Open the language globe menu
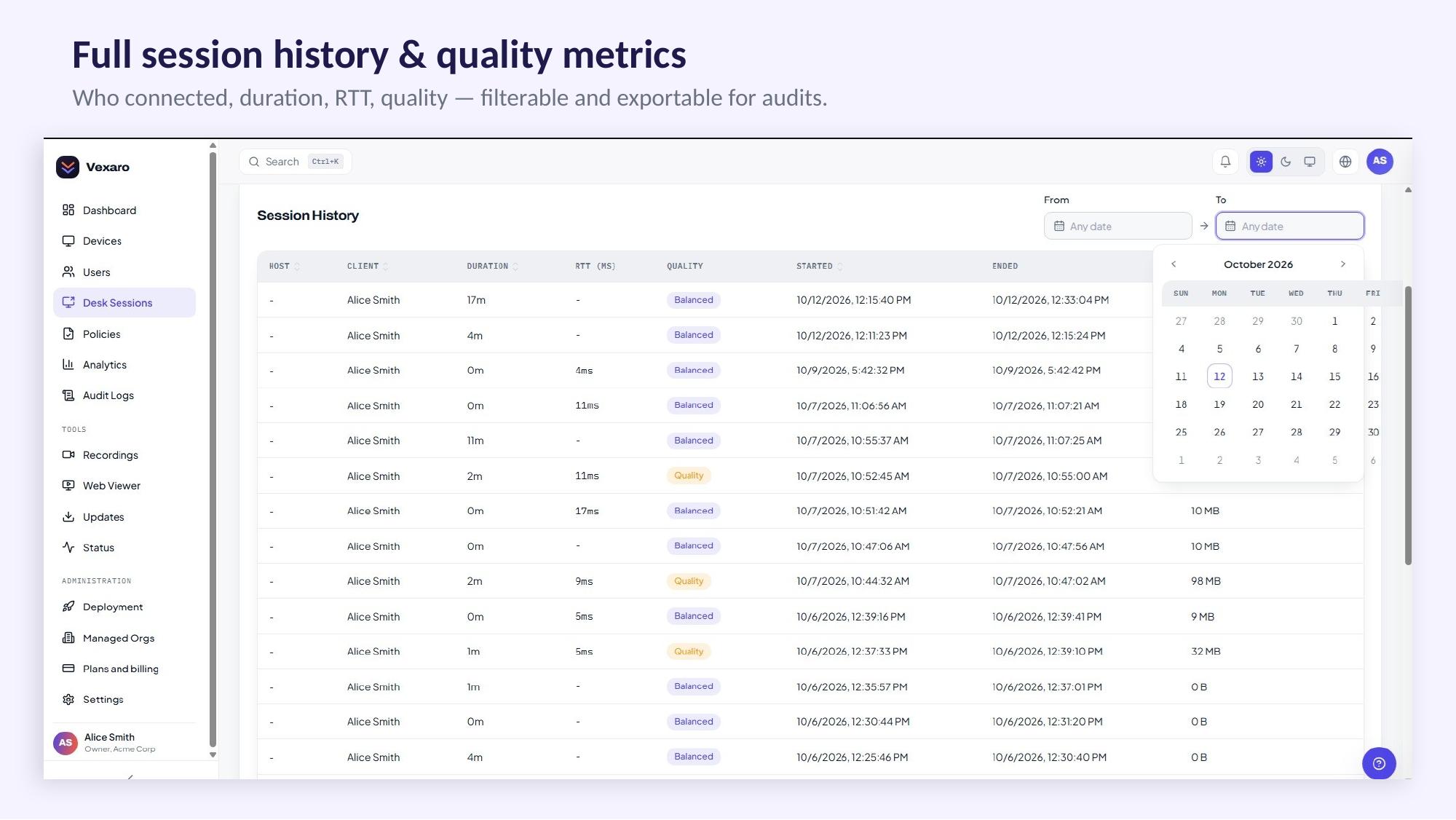The image size is (1456, 820). (1345, 162)
